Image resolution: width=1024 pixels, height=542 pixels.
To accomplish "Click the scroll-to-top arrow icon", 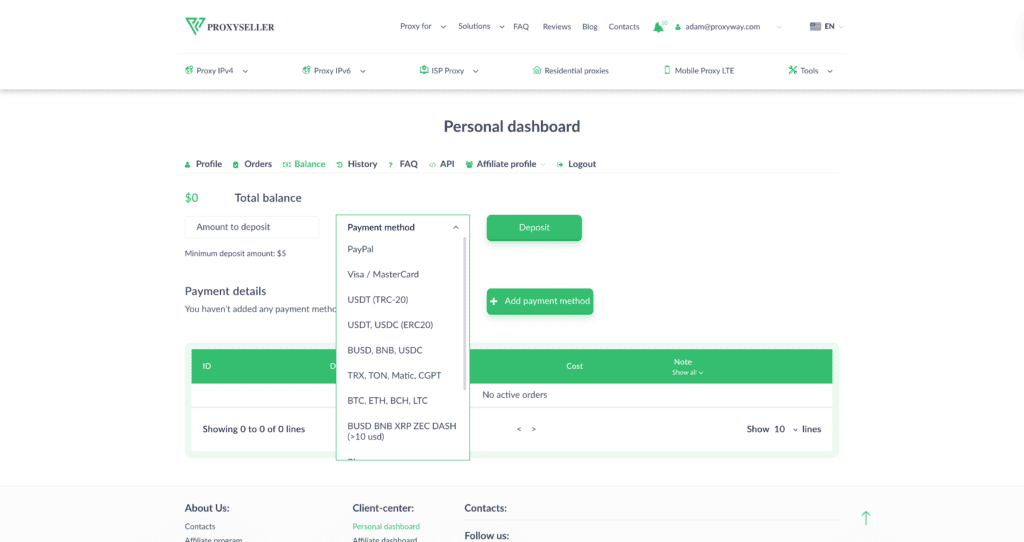I will (866, 518).
